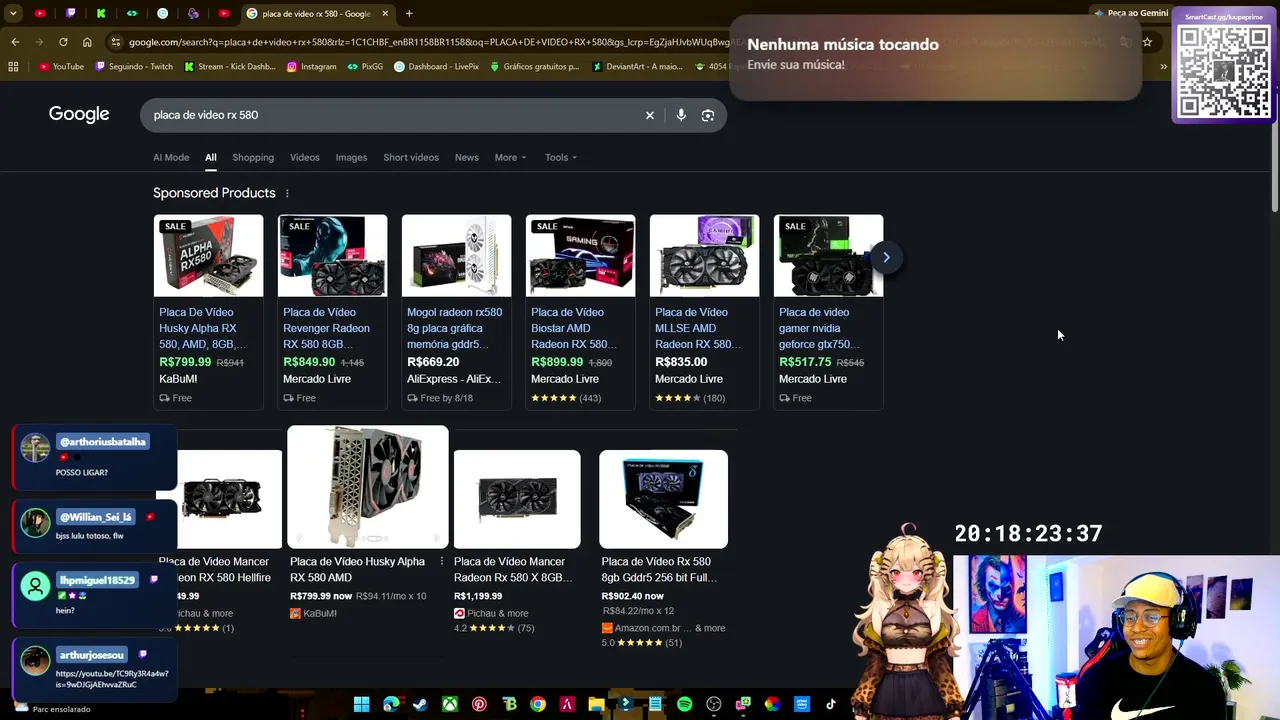Open Spotify from the taskbar

684,704
